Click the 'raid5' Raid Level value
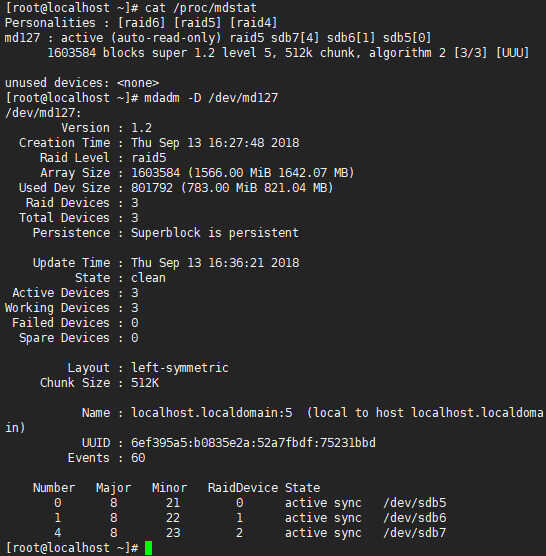The height and width of the screenshot is (556, 546). coord(148,158)
